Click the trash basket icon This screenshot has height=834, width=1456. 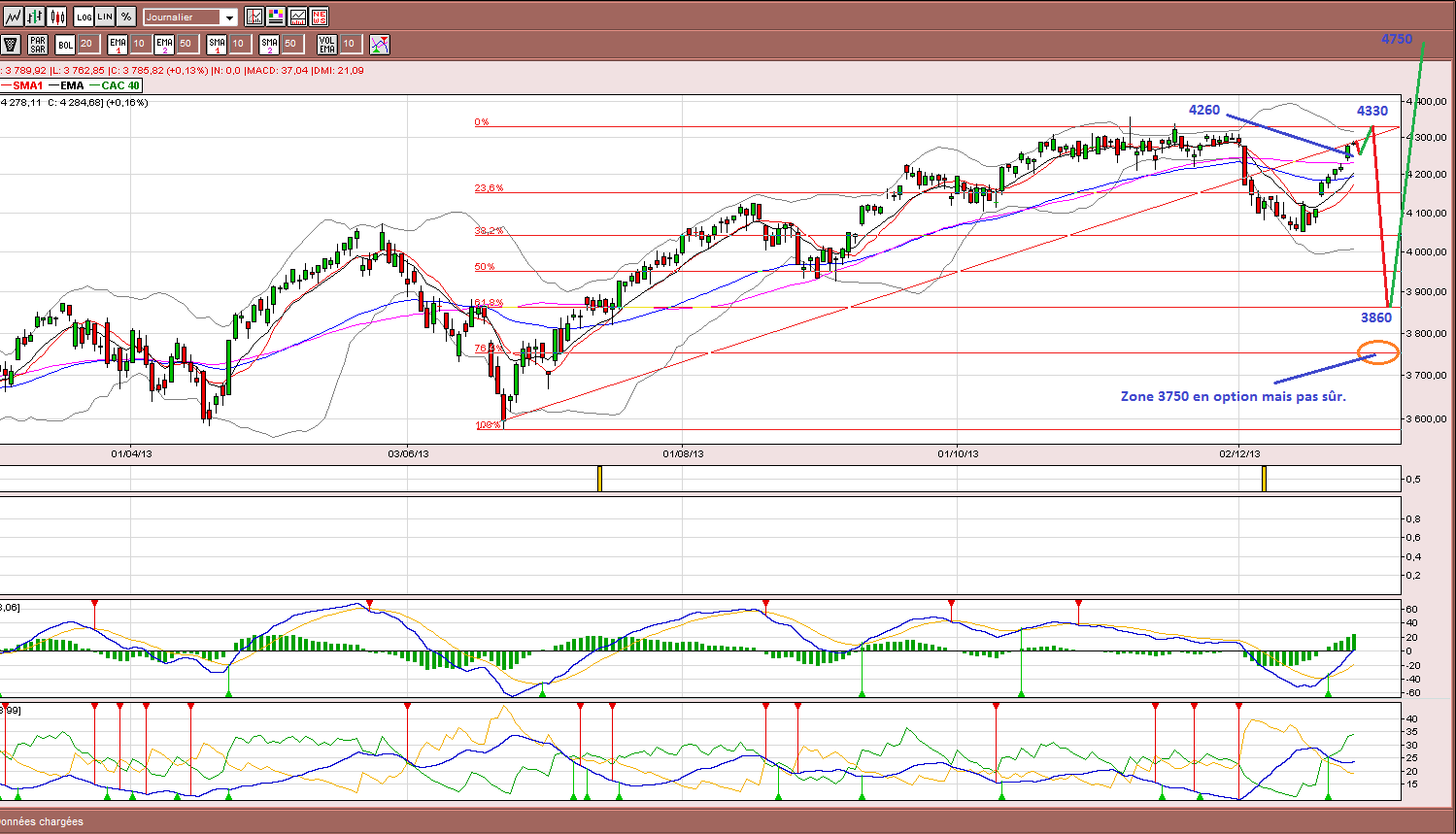coord(11,44)
